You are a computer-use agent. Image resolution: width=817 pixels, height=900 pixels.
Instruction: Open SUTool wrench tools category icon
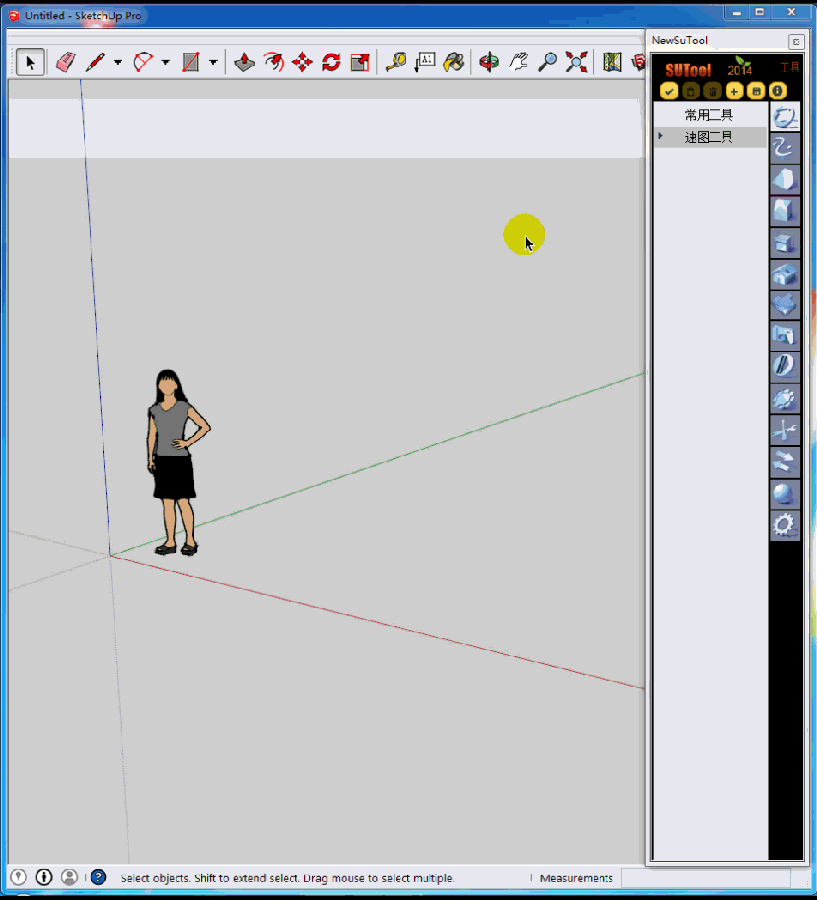[x=785, y=430]
